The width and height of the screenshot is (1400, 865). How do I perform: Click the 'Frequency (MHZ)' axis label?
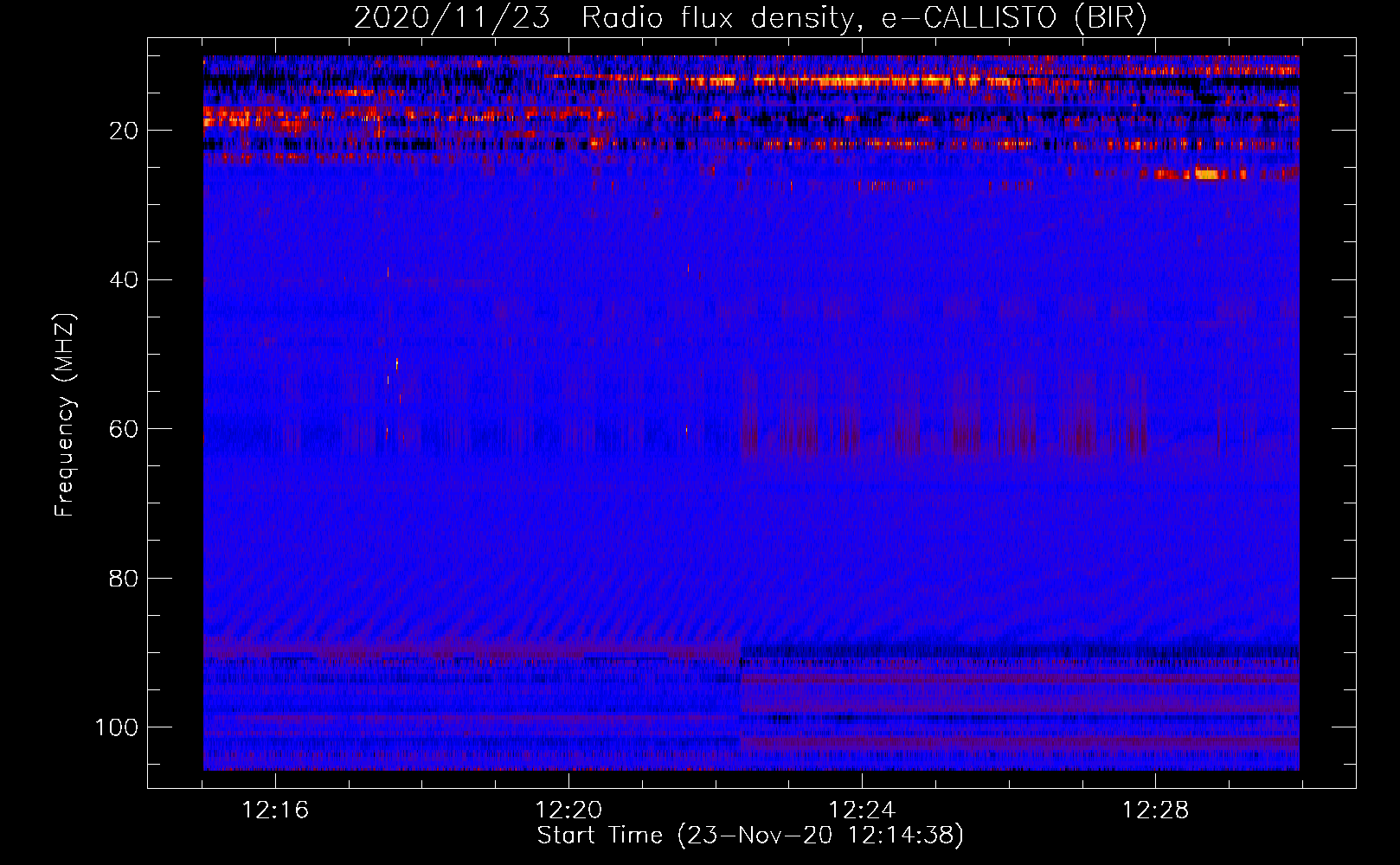pos(65,415)
